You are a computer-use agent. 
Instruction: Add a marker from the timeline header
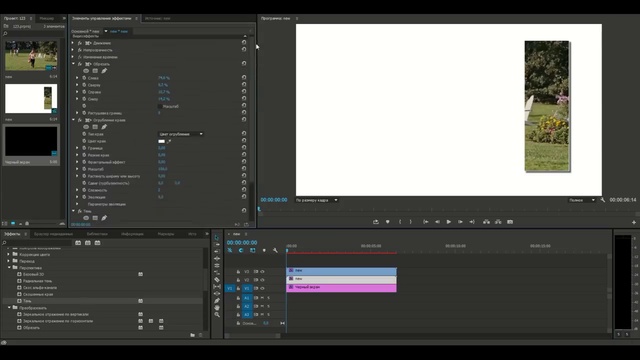tap(264, 250)
